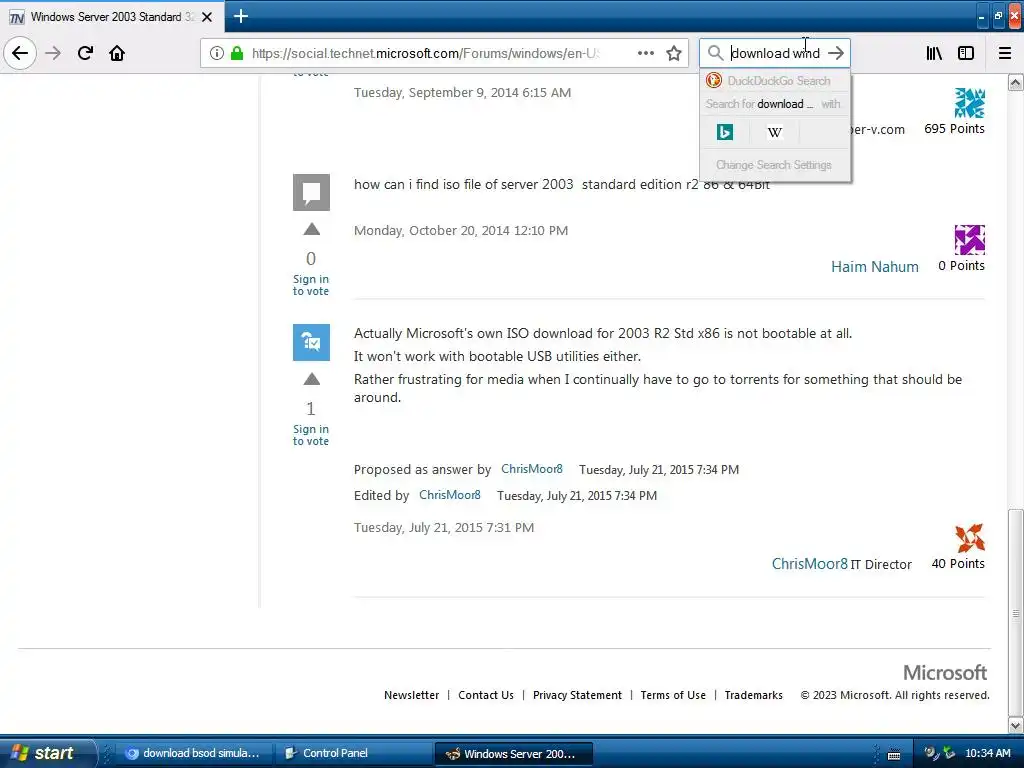The width and height of the screenshot is (1024, 768).
Task: Click the page scrollbar down arrow
Action: [1015, 725]
